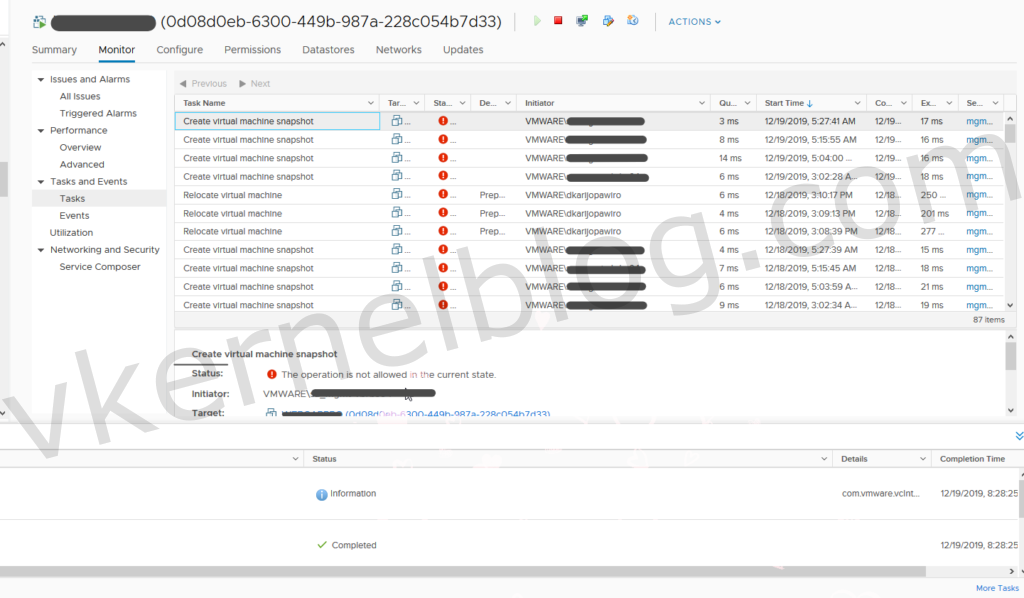Expand the Networking and Security section

41,250
